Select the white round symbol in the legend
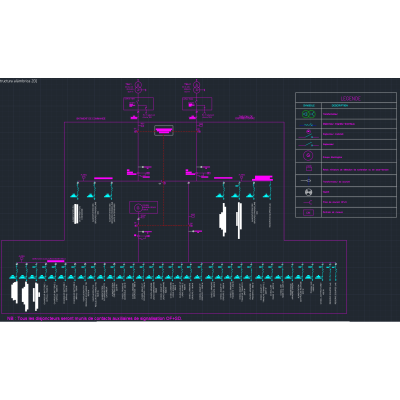This screenshot has width=400, height=400. [308, 192]
